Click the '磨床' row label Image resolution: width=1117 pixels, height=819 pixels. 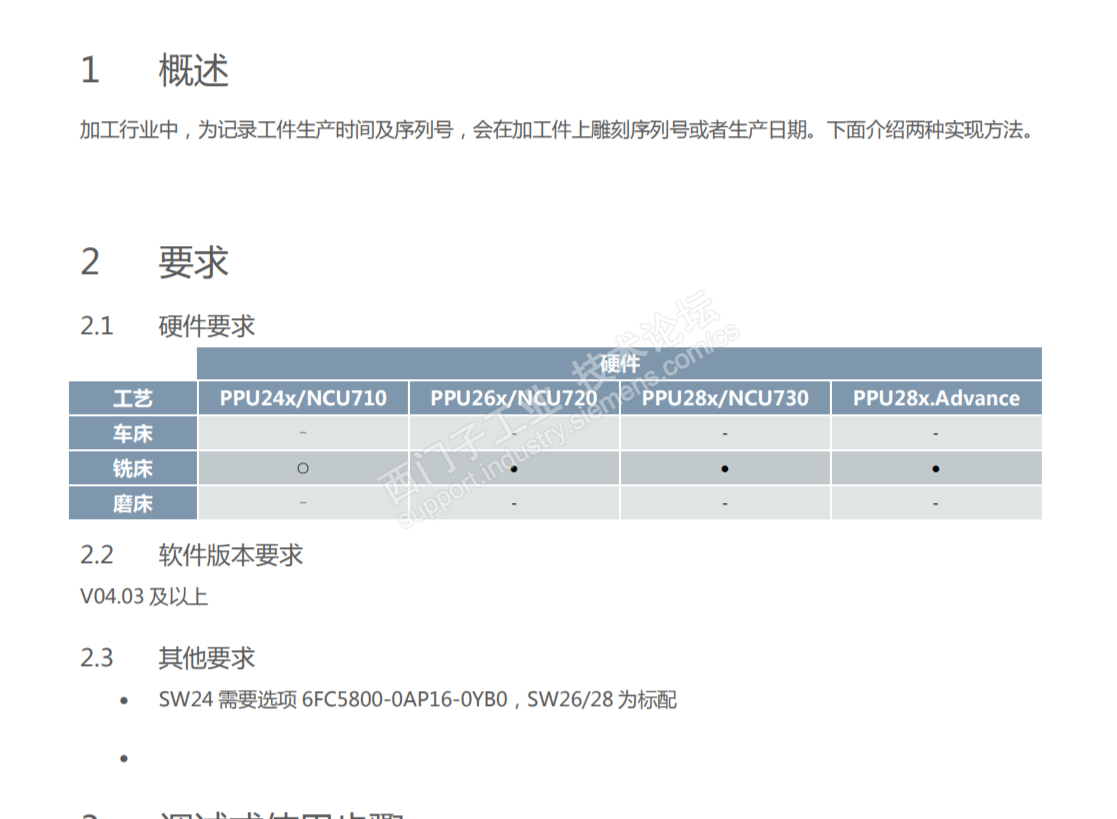pos(133,503)
